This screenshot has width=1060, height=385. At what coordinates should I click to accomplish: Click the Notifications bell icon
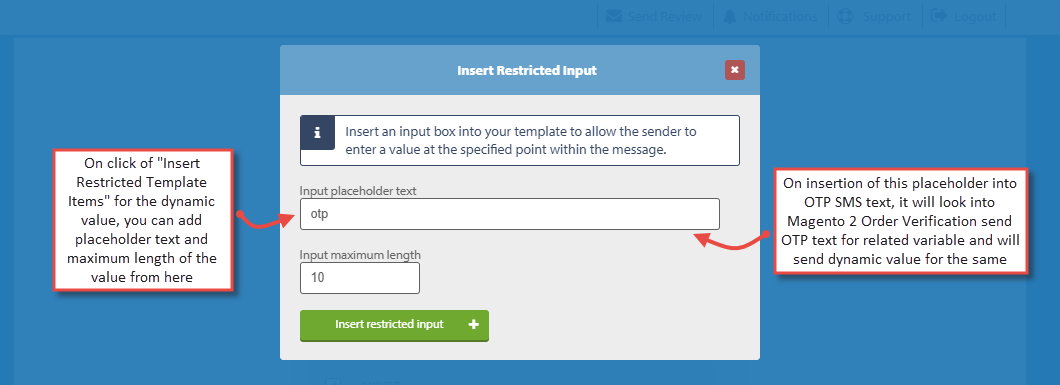(x=729, y=16)
